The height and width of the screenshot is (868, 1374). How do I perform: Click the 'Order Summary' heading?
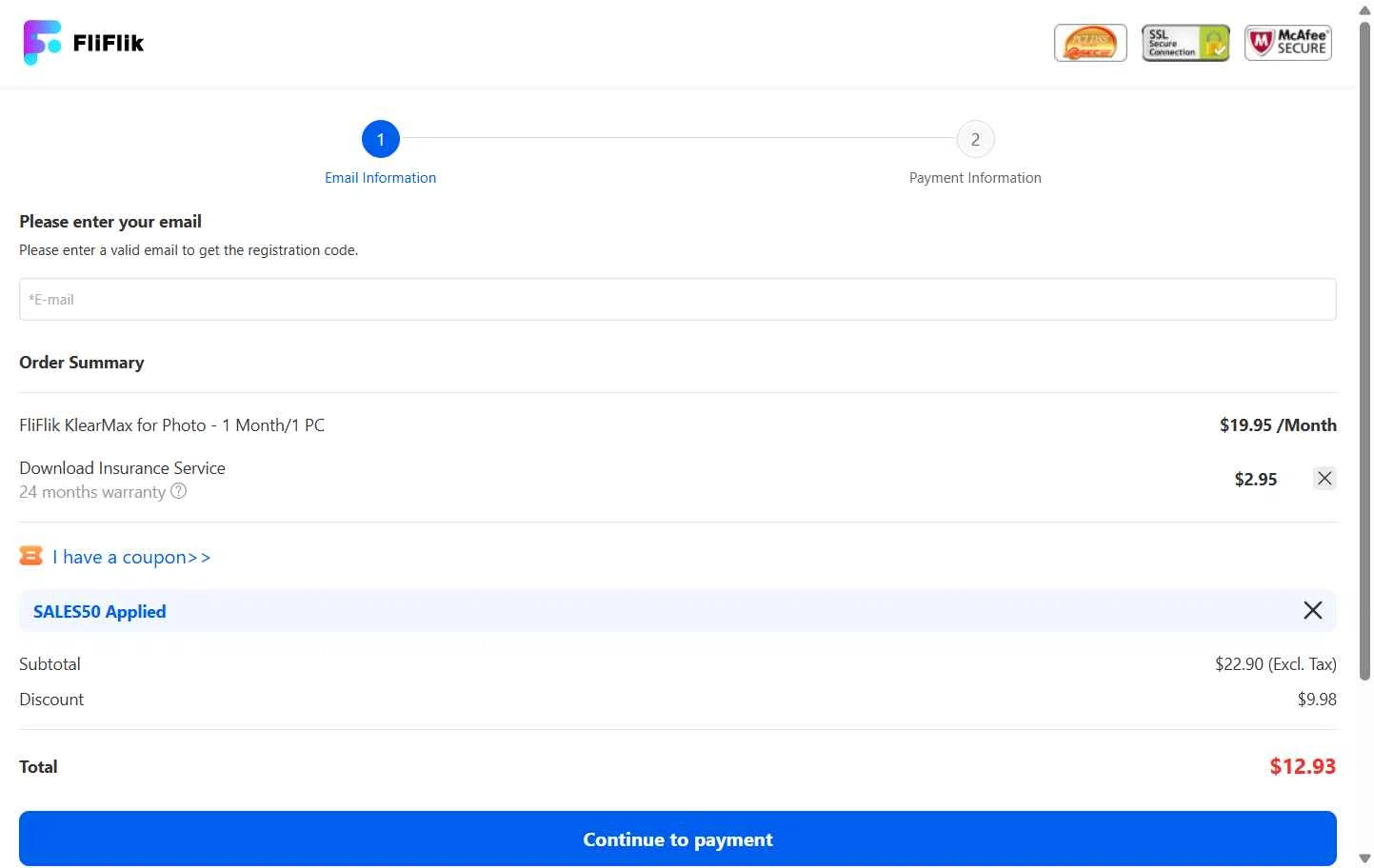point(82,362)
